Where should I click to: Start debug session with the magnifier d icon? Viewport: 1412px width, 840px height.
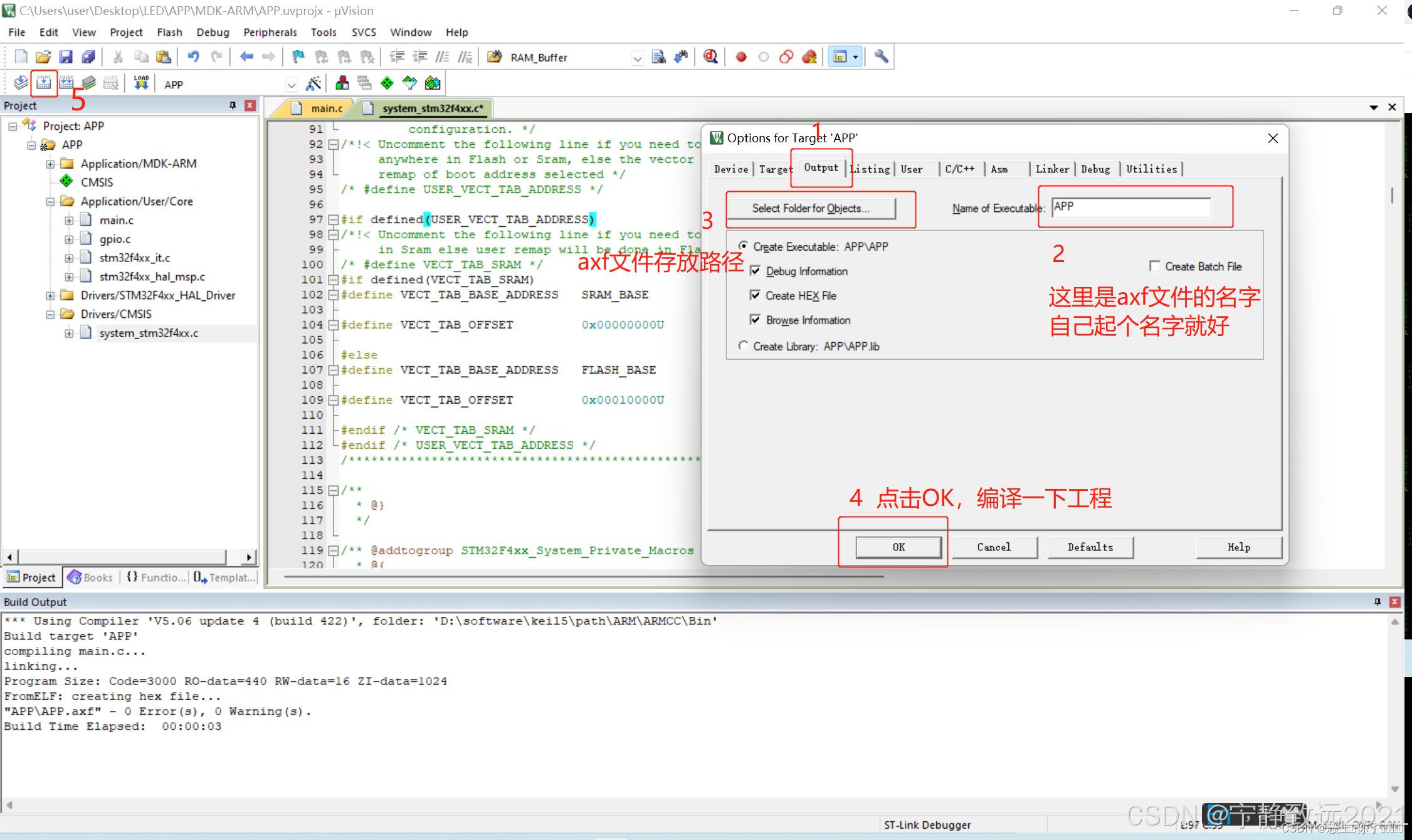710,57
